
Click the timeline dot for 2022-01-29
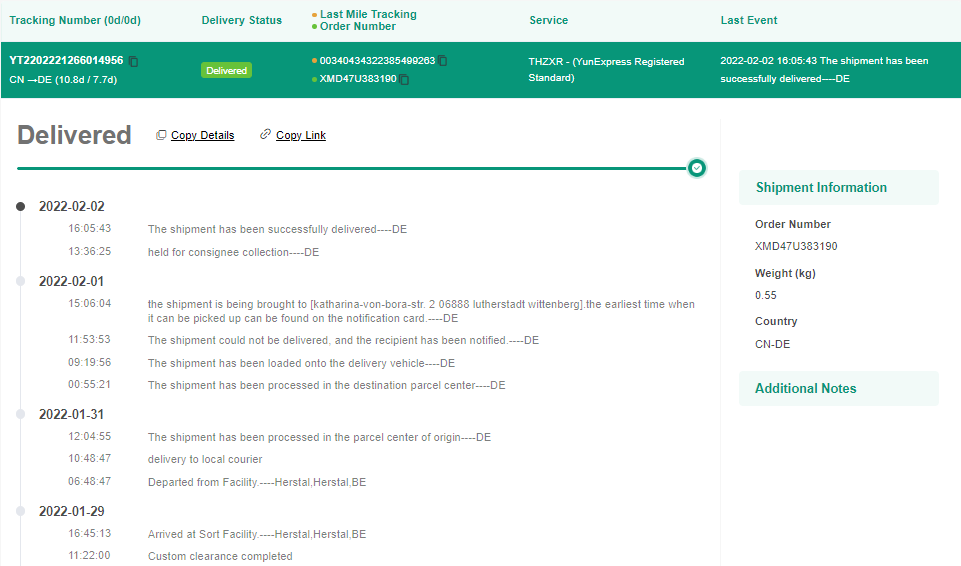pyautogui.click(x=20, y=511)
